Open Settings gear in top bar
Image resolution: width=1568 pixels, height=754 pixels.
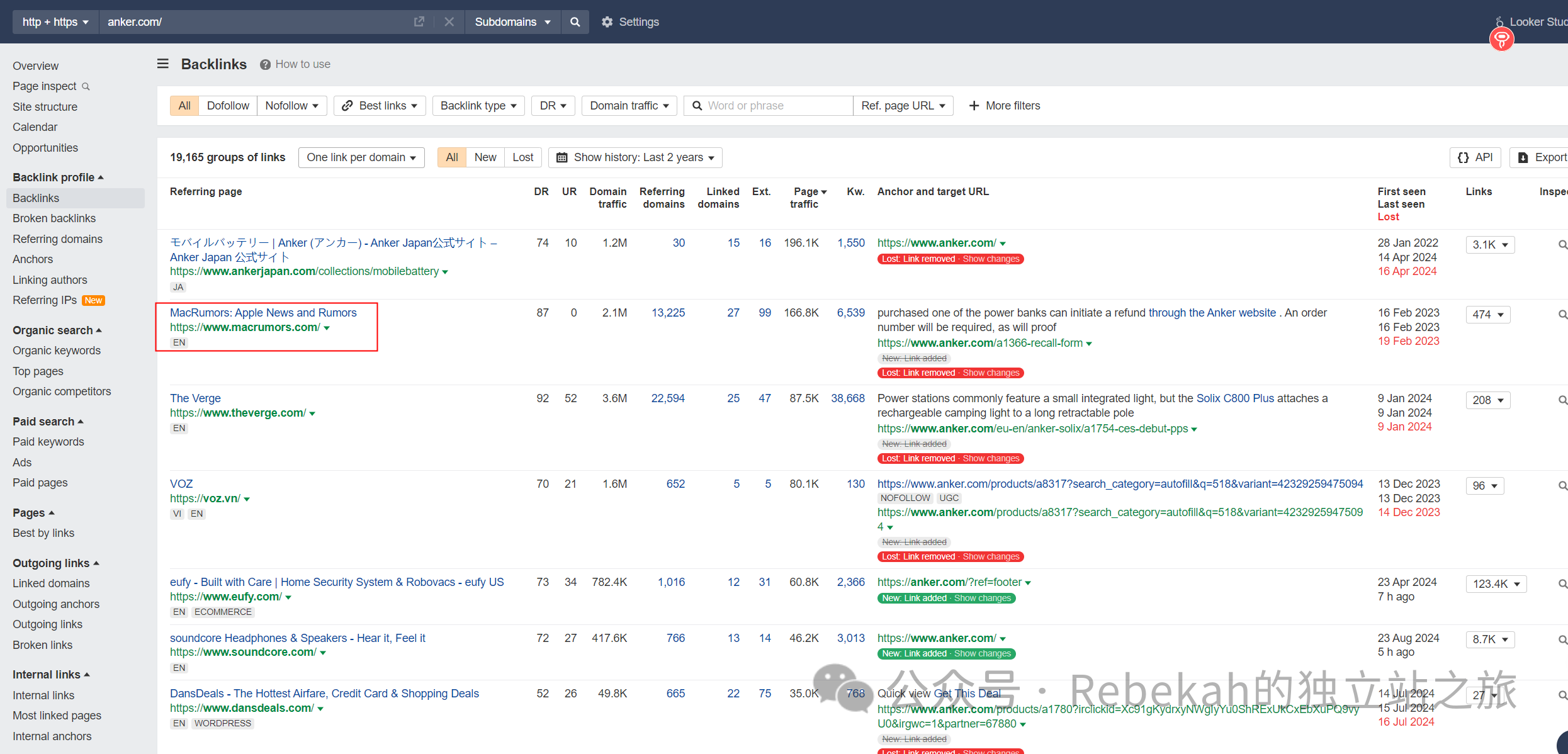point(630,22)
